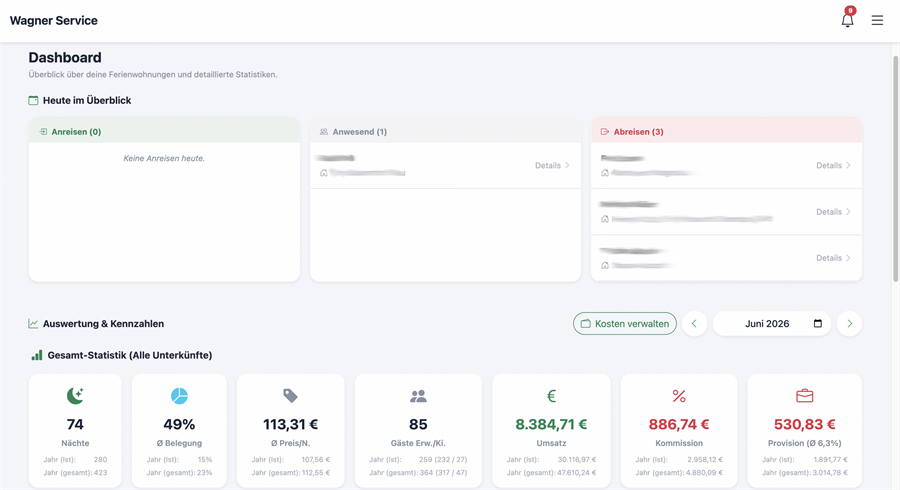Open Details of the Anwesend guest
900x490 pixels.
552,165
